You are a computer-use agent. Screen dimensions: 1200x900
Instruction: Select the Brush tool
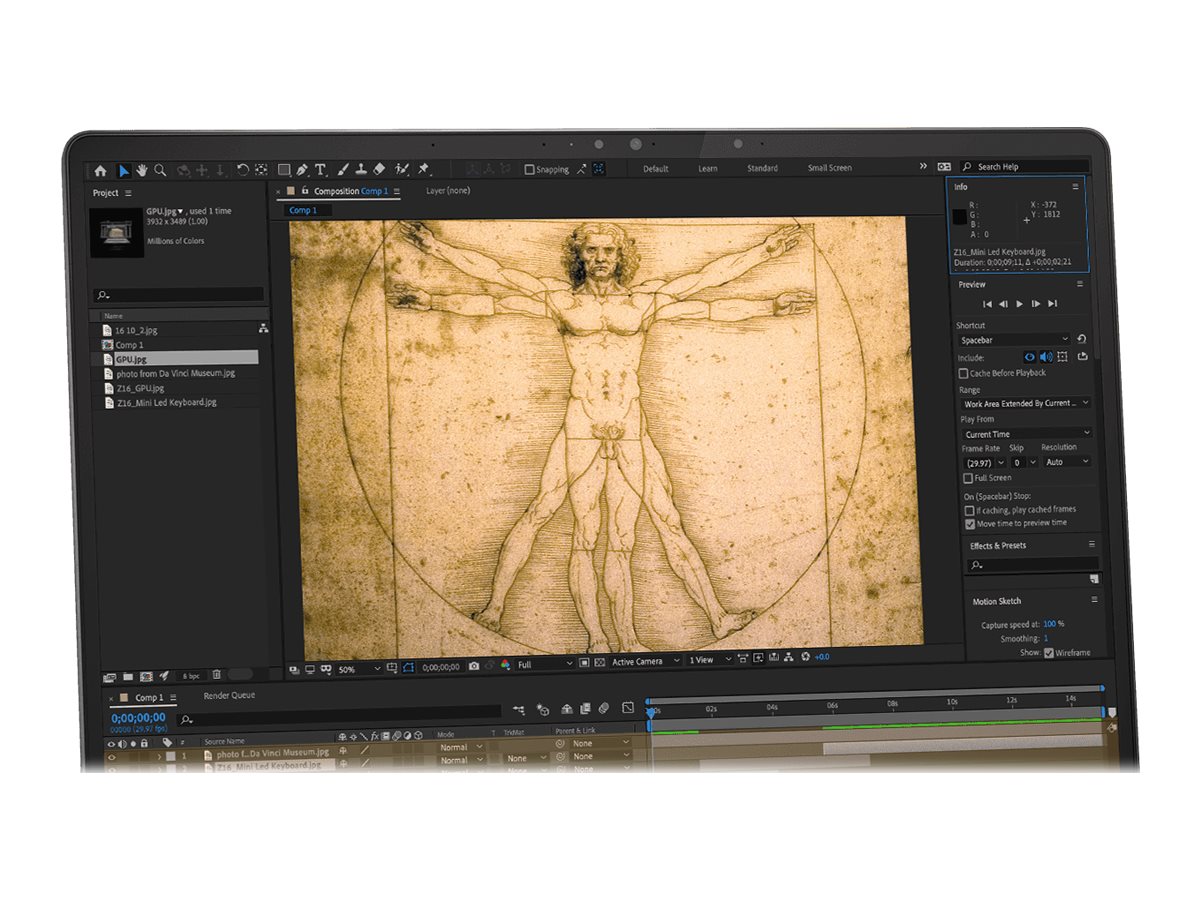tap(342, 170)
